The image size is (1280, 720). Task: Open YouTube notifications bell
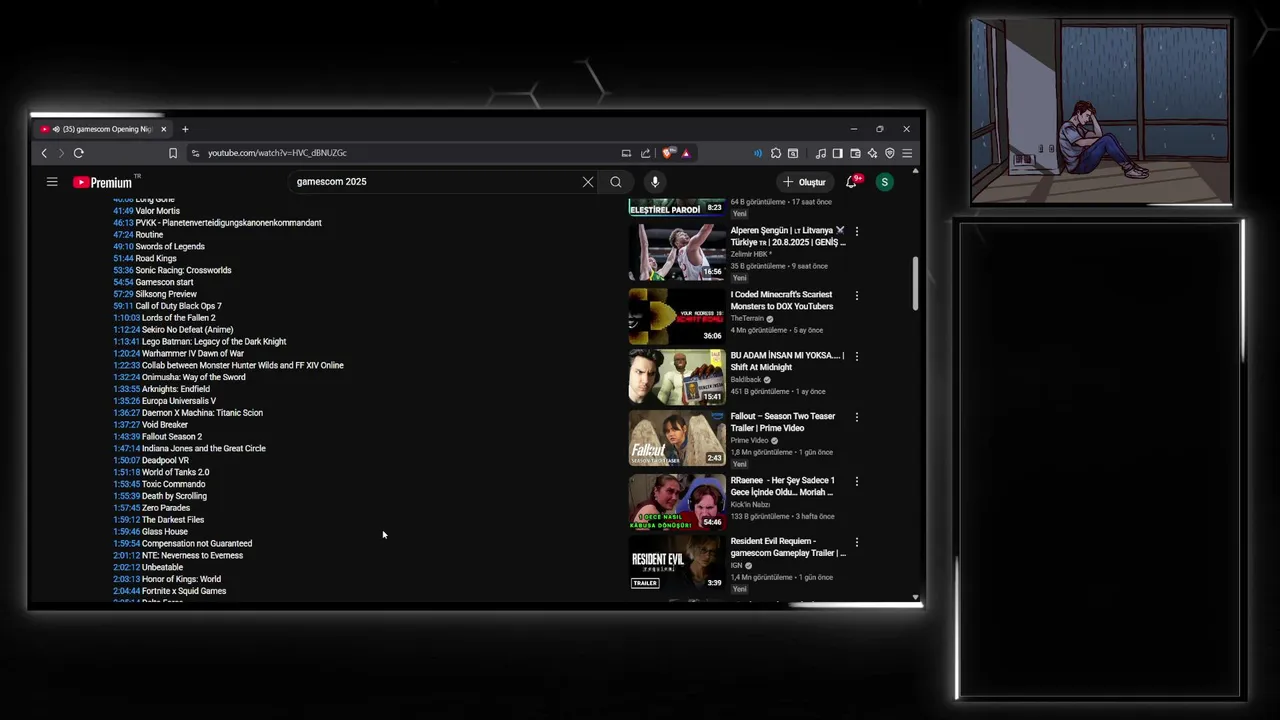coord(851,182)
